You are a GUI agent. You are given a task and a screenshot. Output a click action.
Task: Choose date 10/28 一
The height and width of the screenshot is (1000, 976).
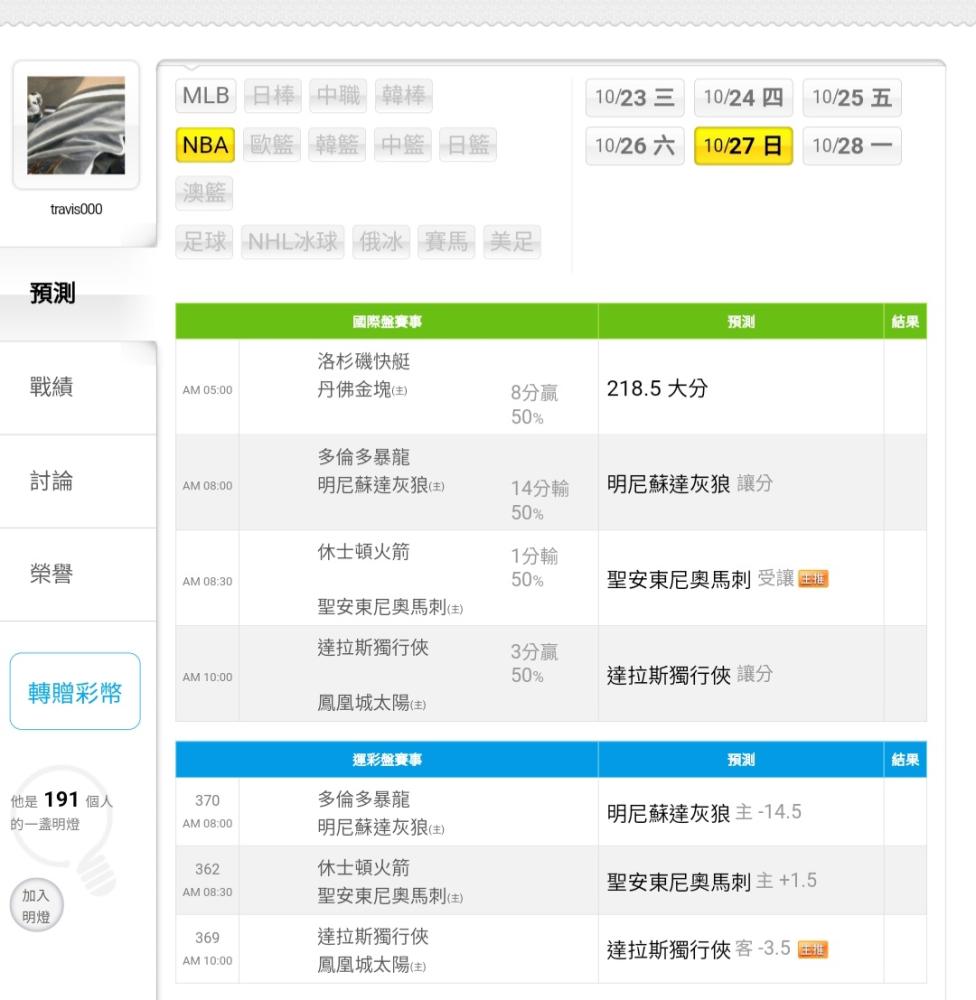tap(851, 146)
